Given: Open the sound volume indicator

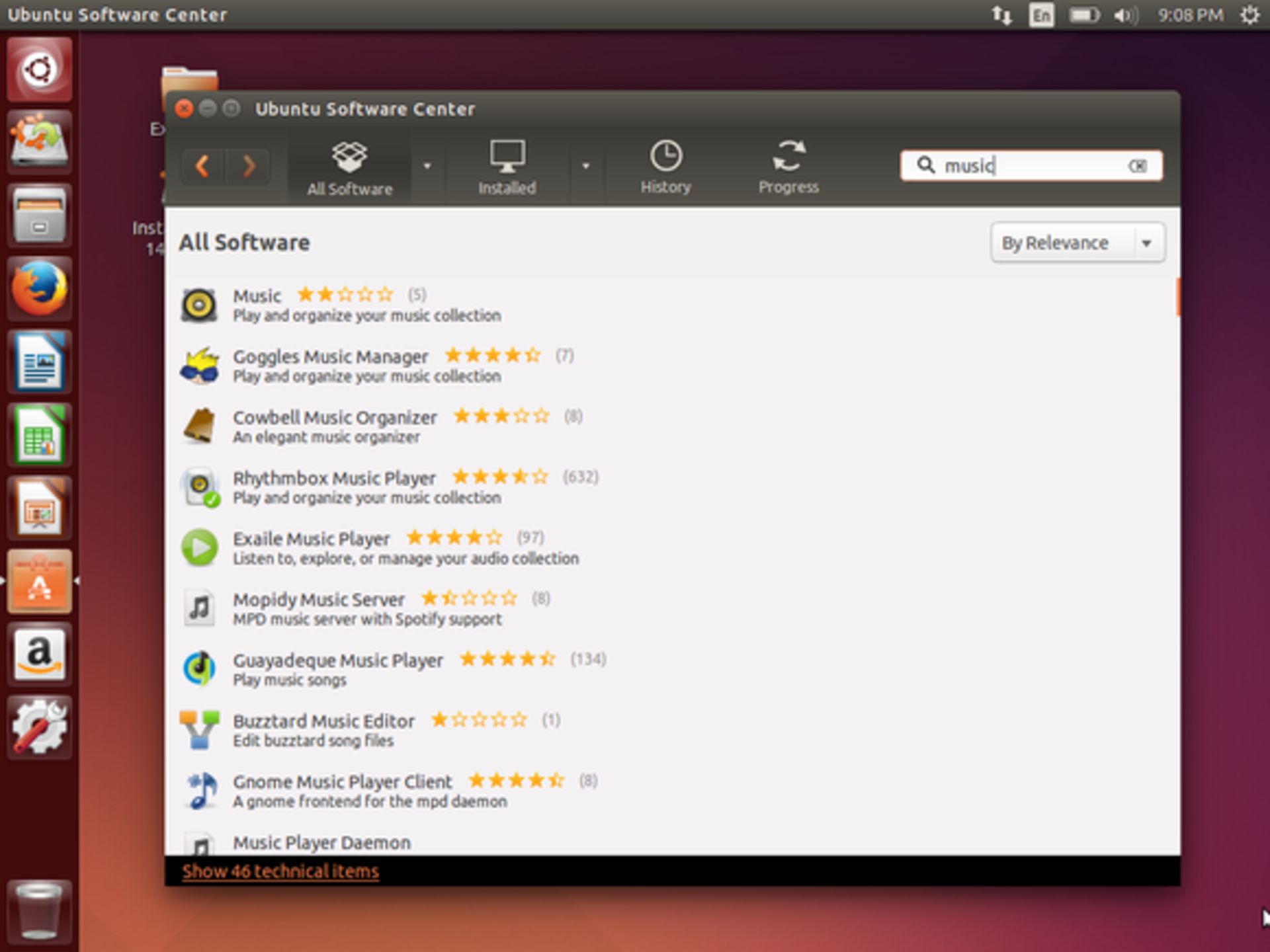Looking at the screenshot, I should (x=1126, y=15).
